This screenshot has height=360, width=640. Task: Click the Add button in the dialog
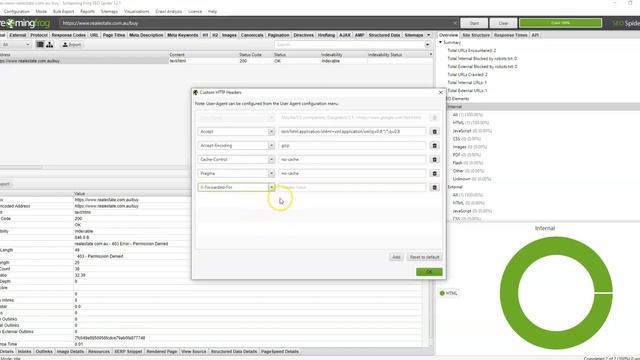pos(396,257)
